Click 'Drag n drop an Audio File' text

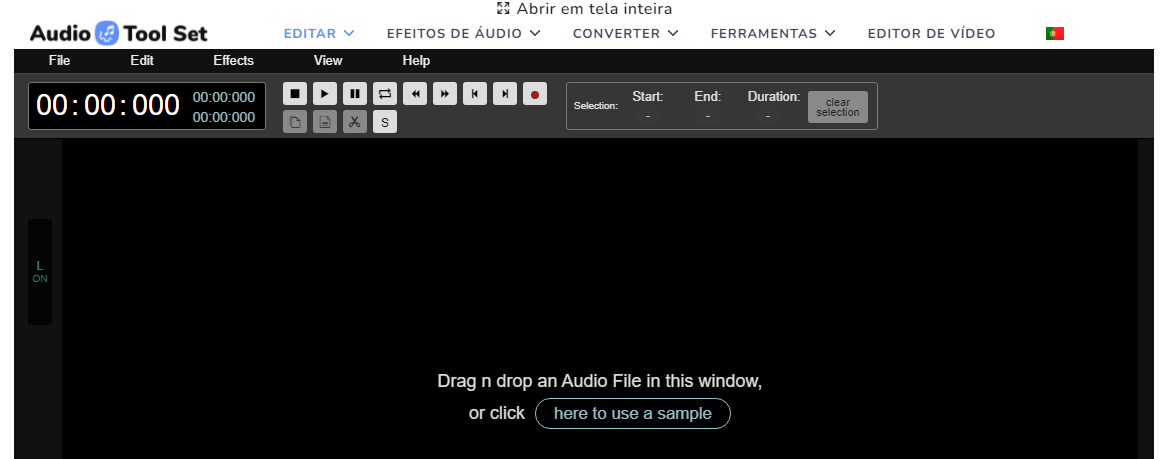(600, 382)
